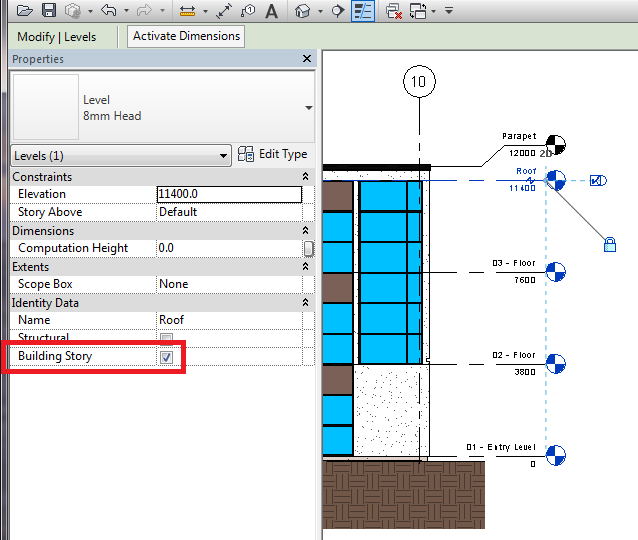This screenshot has width=638, height=540.
Task: Select the Tag by Category tool
Action: (248, 11)
